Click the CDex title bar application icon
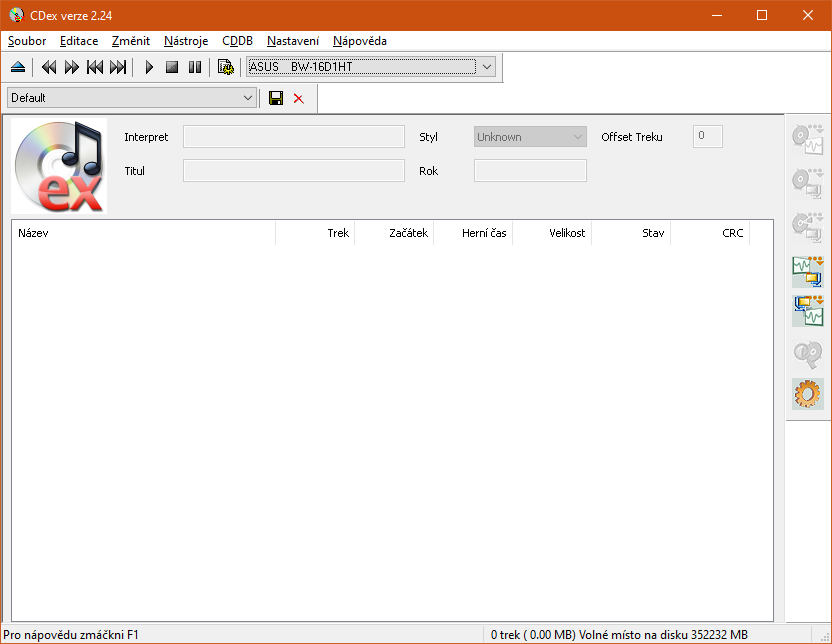 (16, 15)
